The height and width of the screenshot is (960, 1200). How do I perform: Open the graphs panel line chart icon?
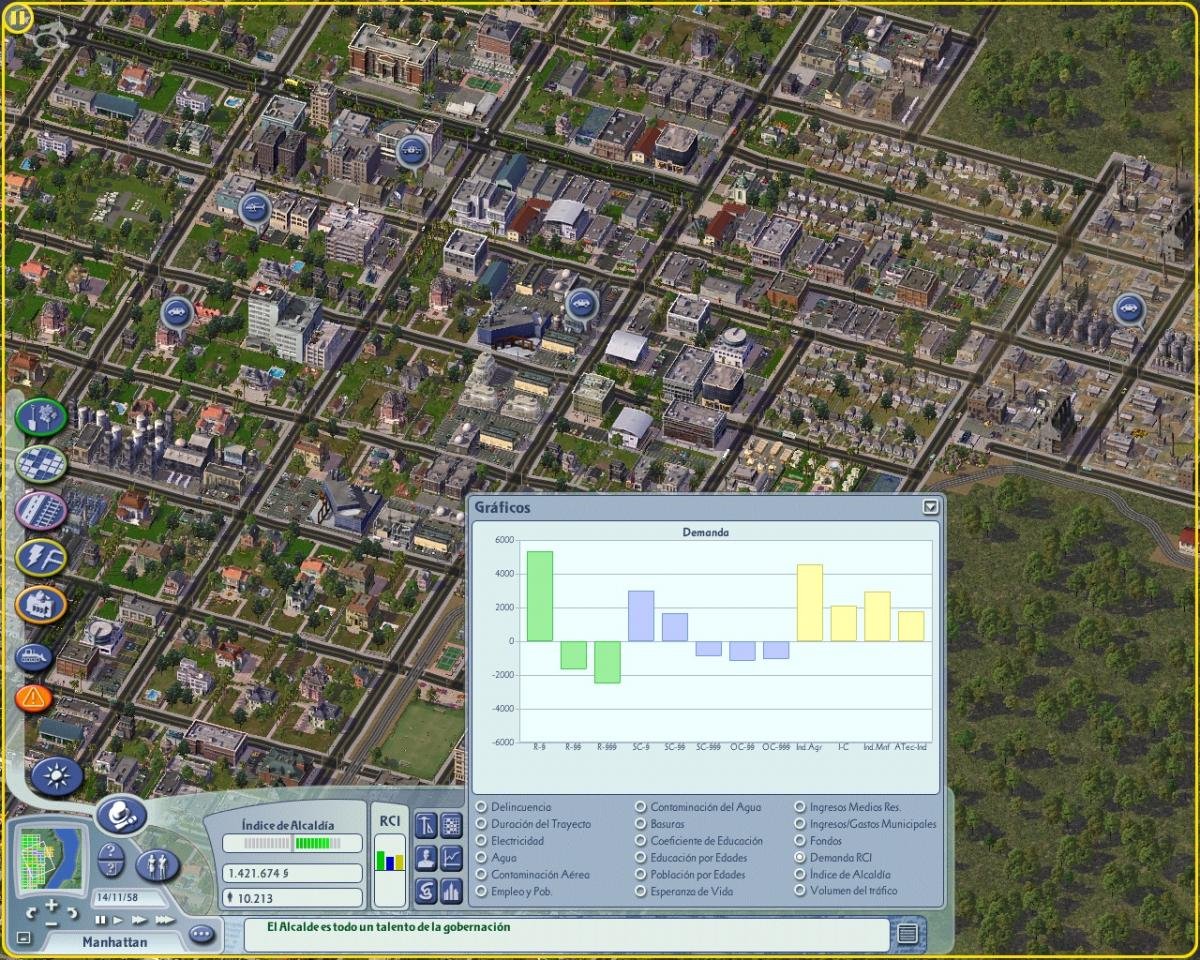[452, 856]
